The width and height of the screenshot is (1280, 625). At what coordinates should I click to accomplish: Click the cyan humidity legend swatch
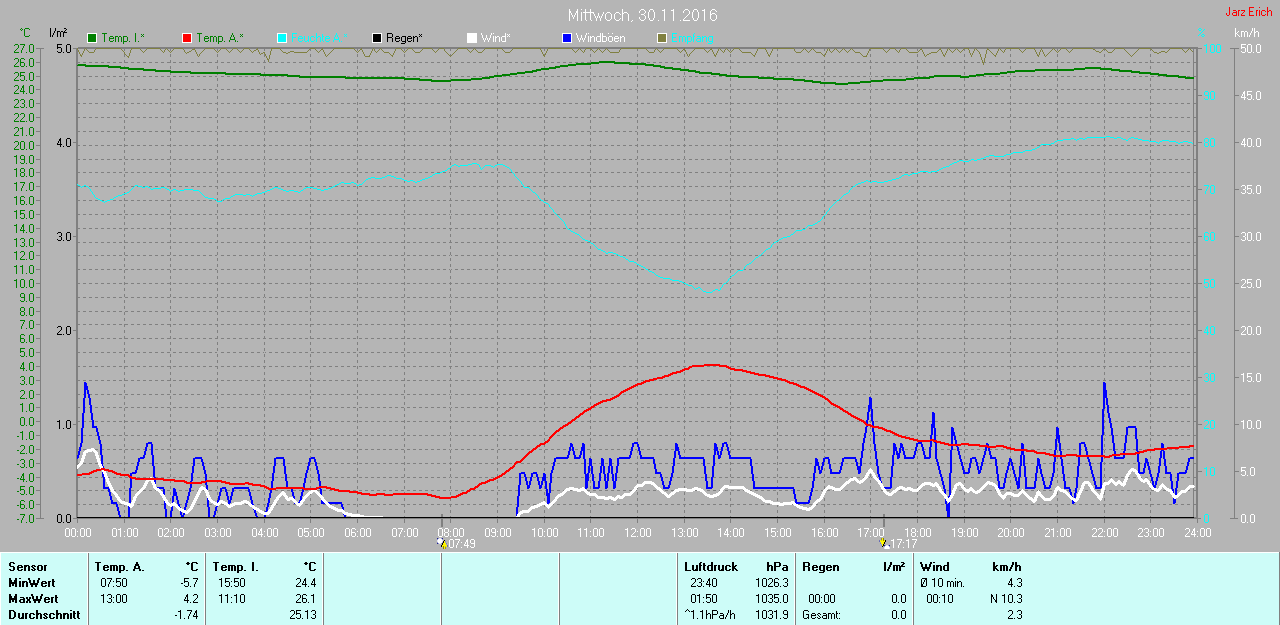tap(282, 38)
